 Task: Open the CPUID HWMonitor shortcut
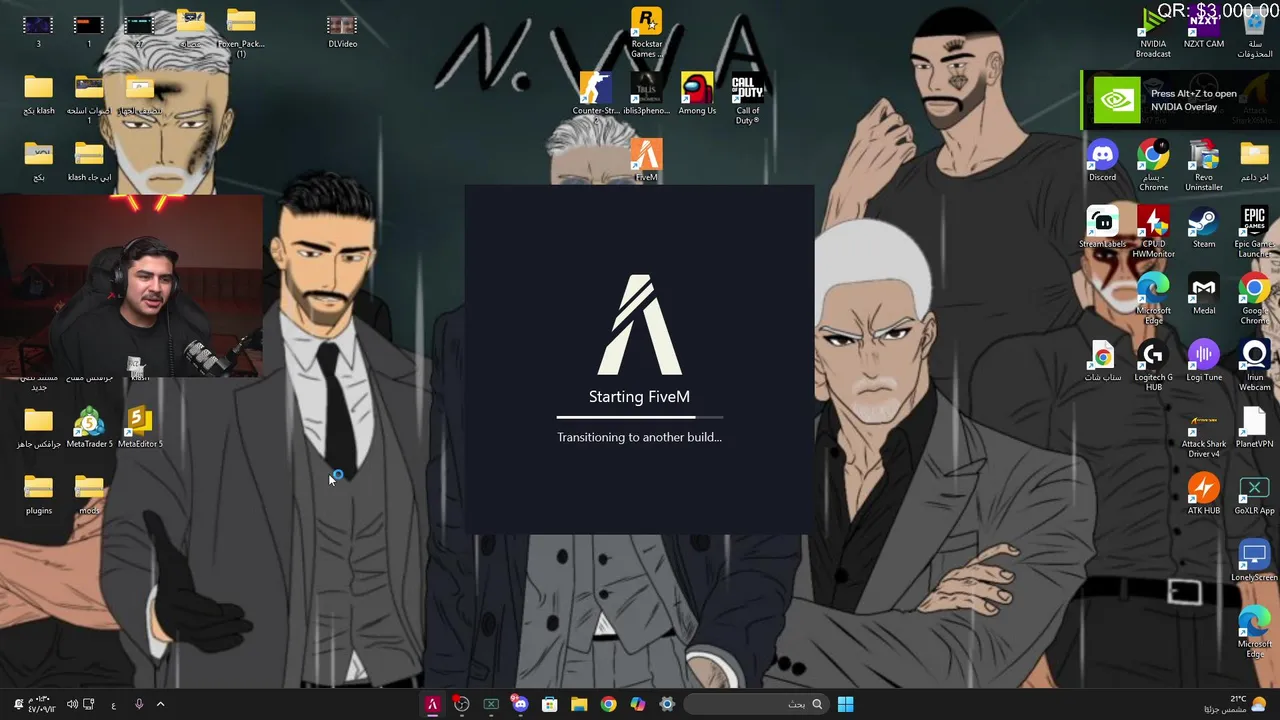pos(1153,232)
